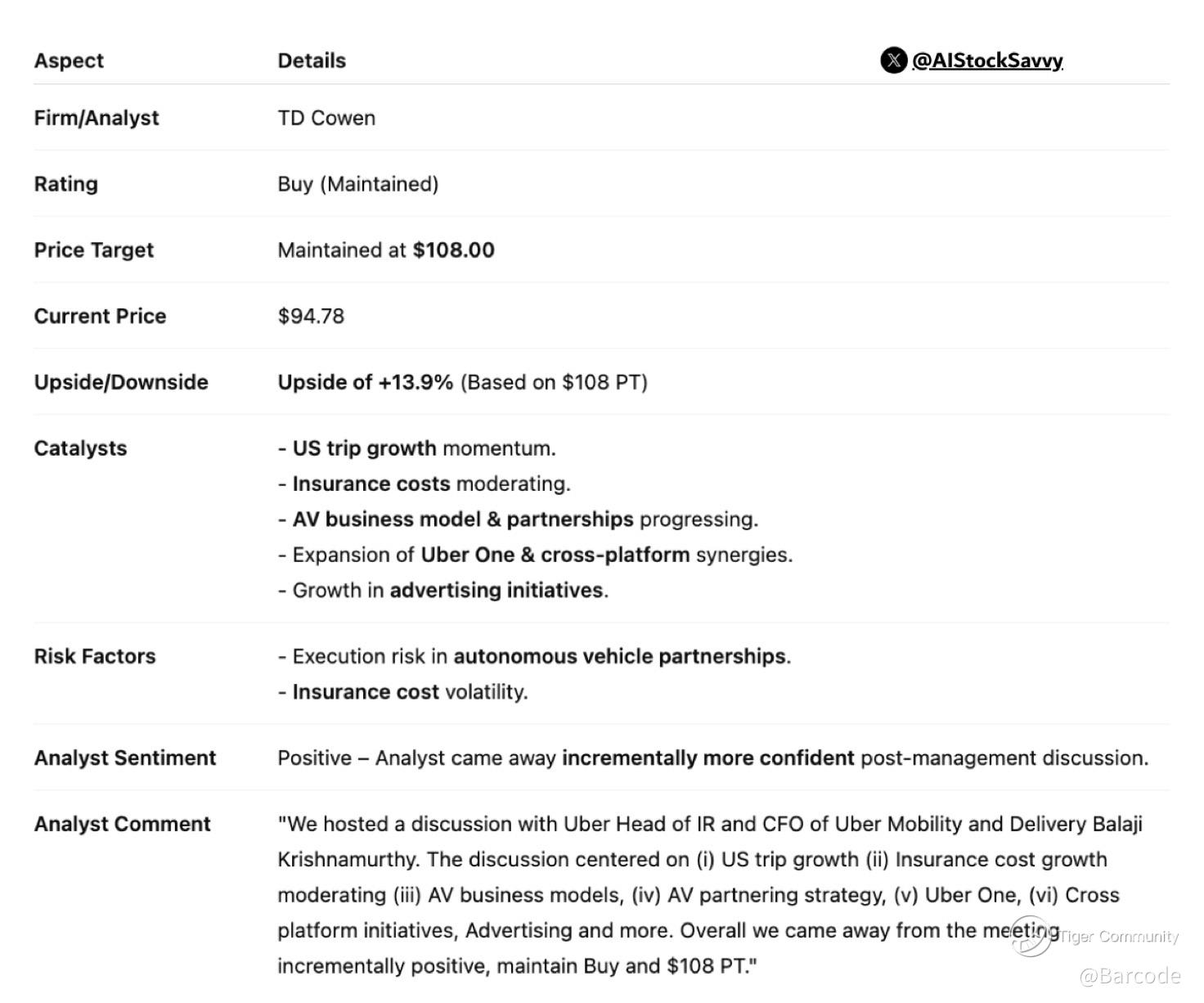
Task: Click the Details column header
Action: (x=312, y=61)
